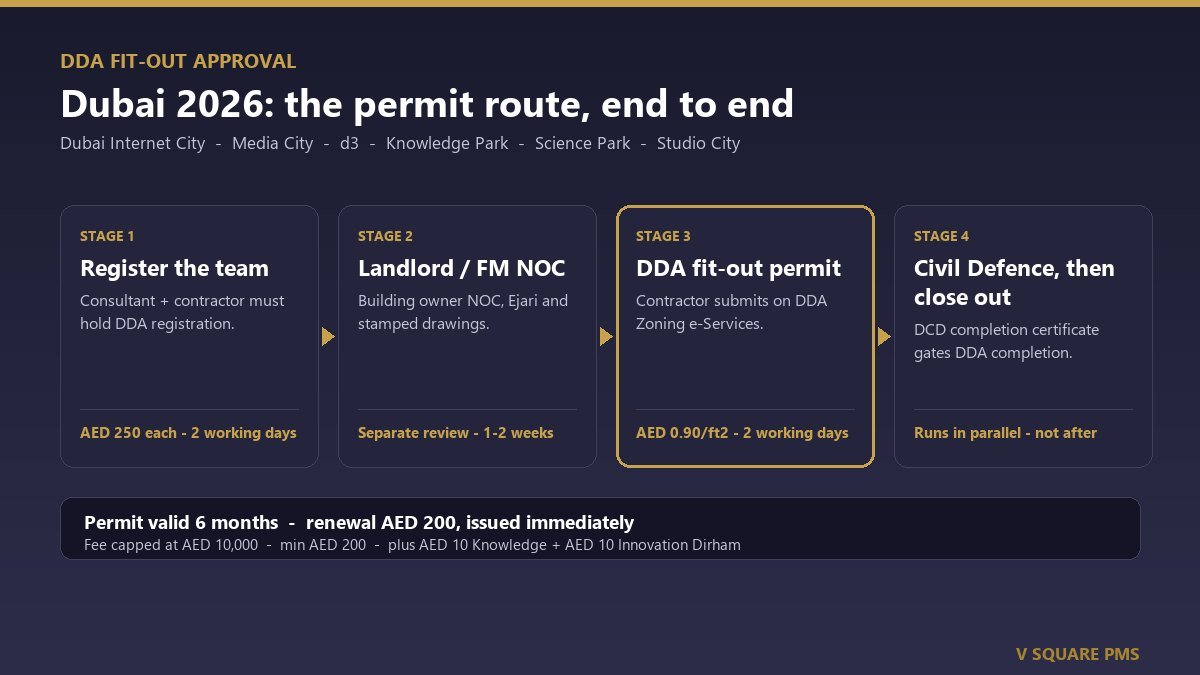Image resolution: width=1200 pixels, height=675 pixels.
Task: Click the arrow between Stage 2 and Stage 3
Action: click(x=606, y=337)
